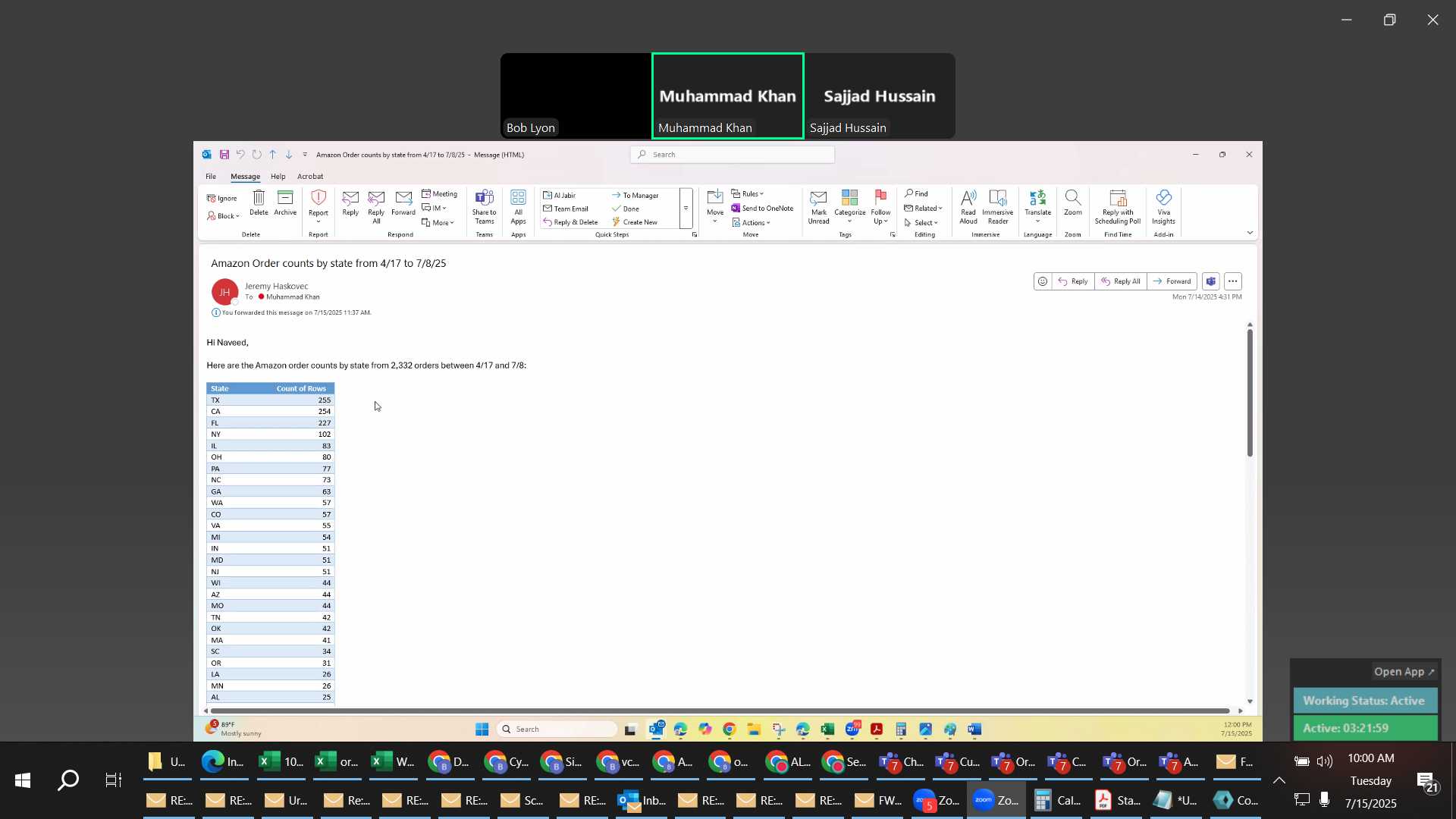
Task: Click the vertical scrollbar of message body
Action: coord(1250,393)
